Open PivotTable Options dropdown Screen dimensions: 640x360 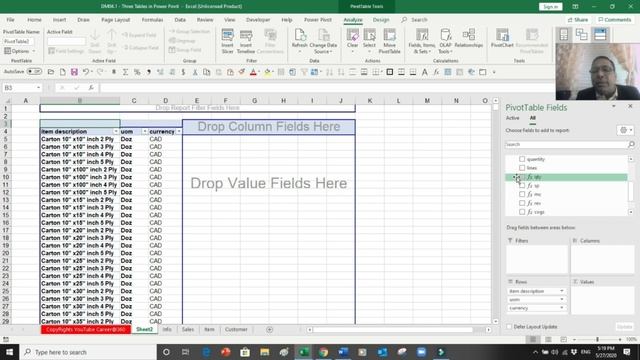pos(20,51)
